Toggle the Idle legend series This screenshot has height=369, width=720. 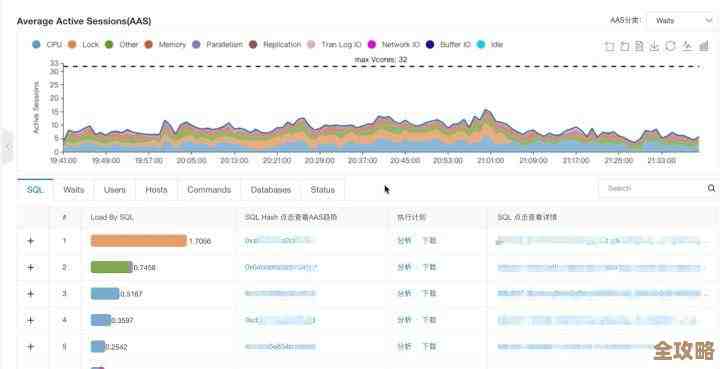point(490,45)
